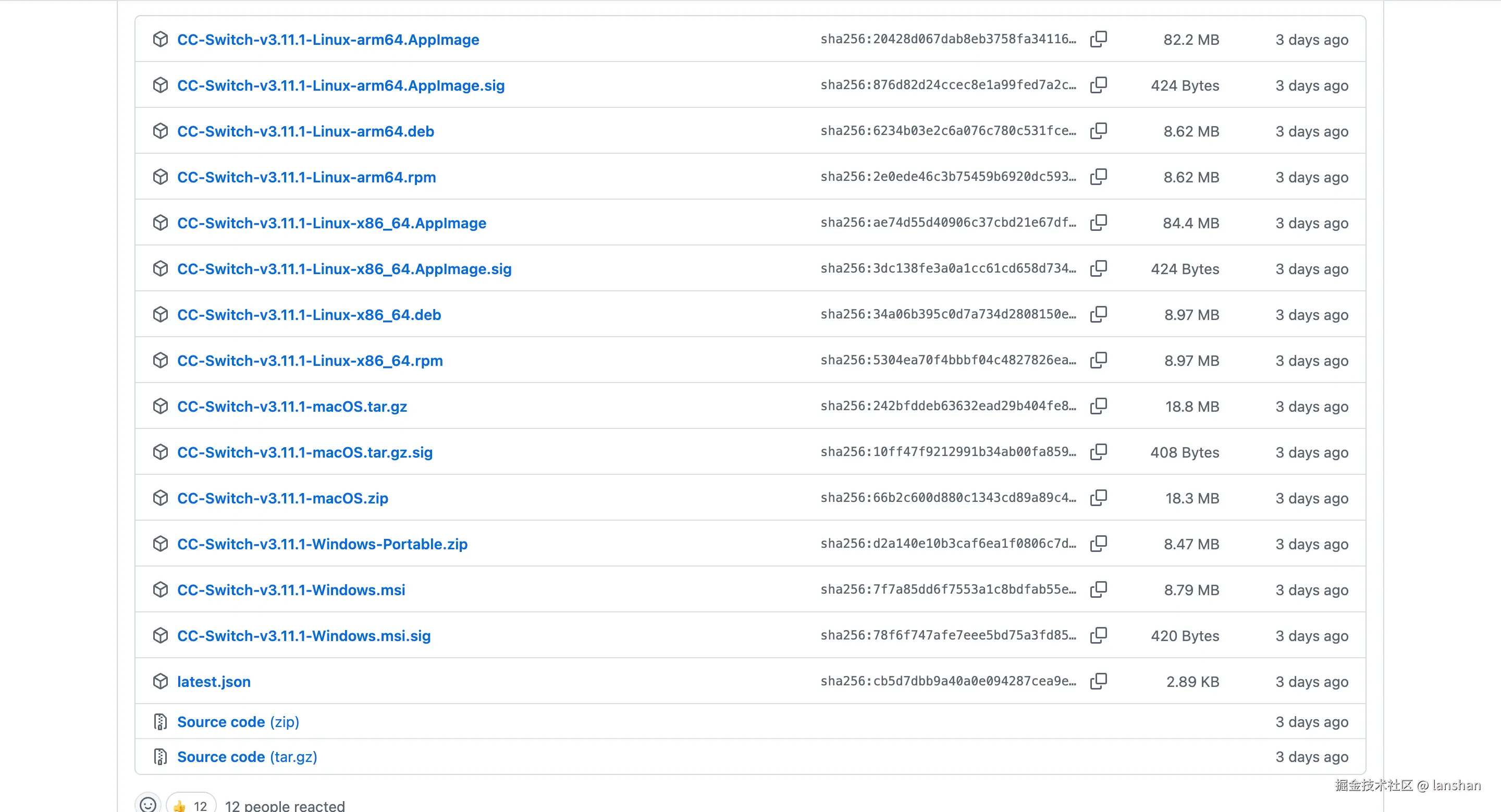Copy SHA256 of macOS.tar.gz

(1098, 406)
